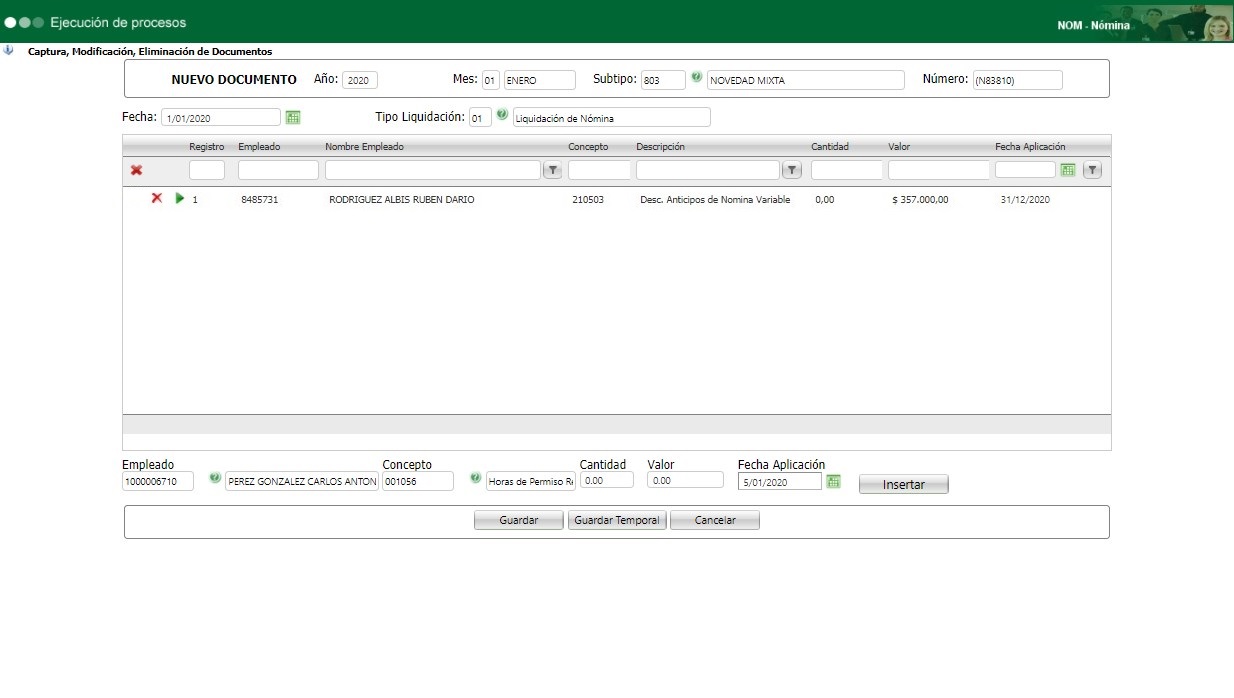Open calendar in Fecha Aplicación filter column
Viewport: 1234px width, 698px height.
1068,170
